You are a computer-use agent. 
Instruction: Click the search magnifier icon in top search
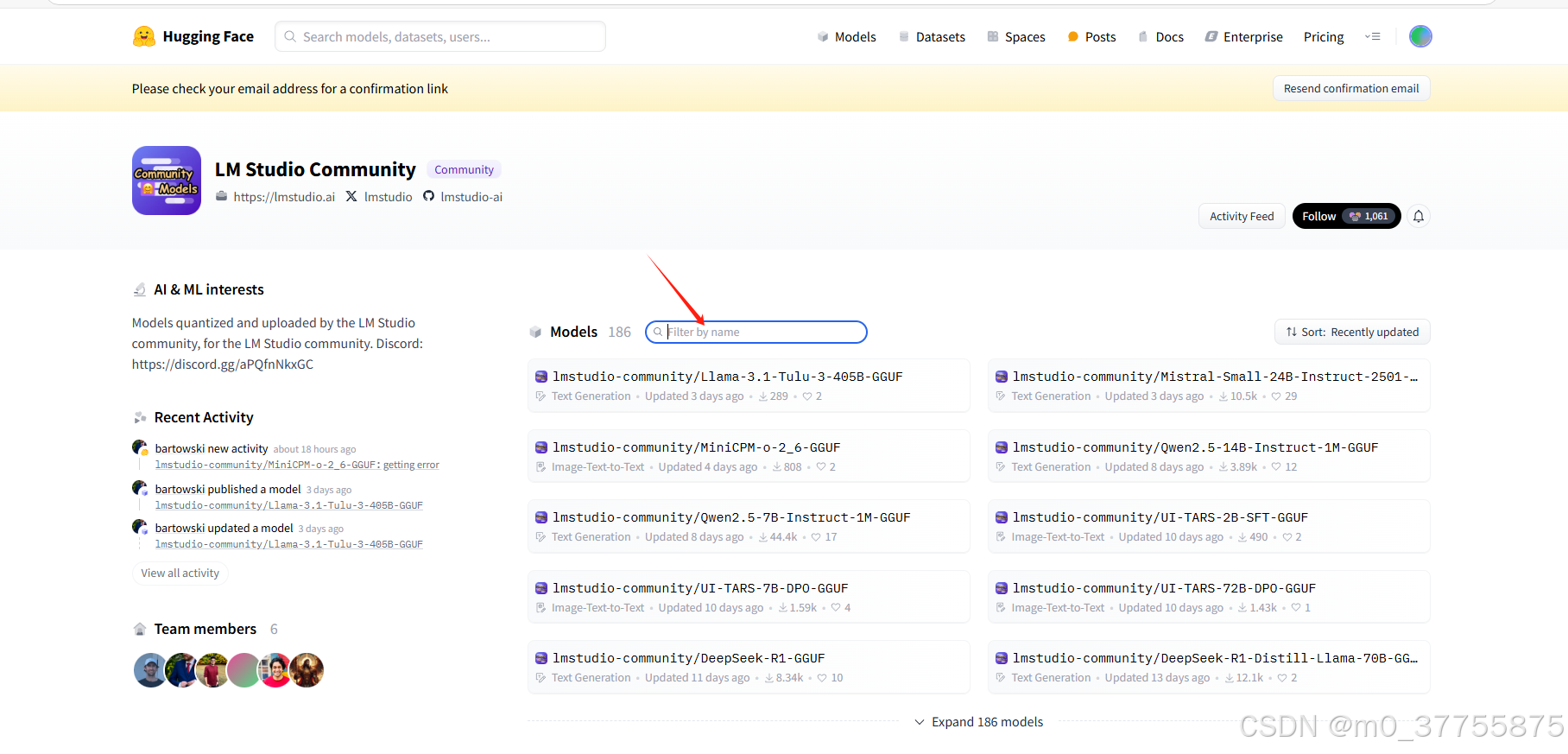tap(290, 36)
